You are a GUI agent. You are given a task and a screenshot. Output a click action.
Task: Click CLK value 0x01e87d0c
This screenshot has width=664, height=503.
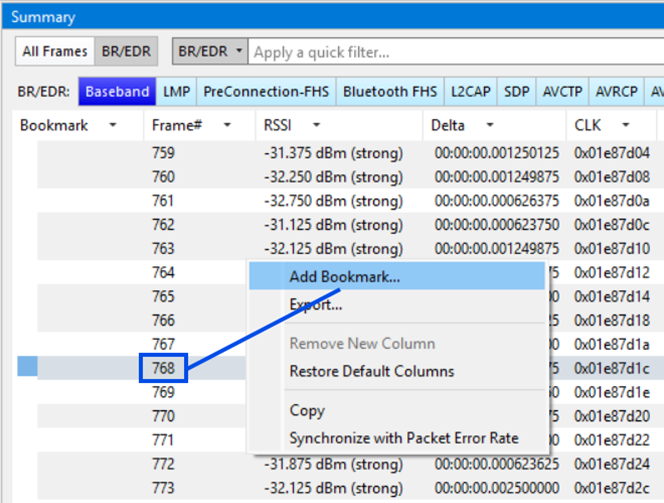pyautogui.click(x=612, y=224)
